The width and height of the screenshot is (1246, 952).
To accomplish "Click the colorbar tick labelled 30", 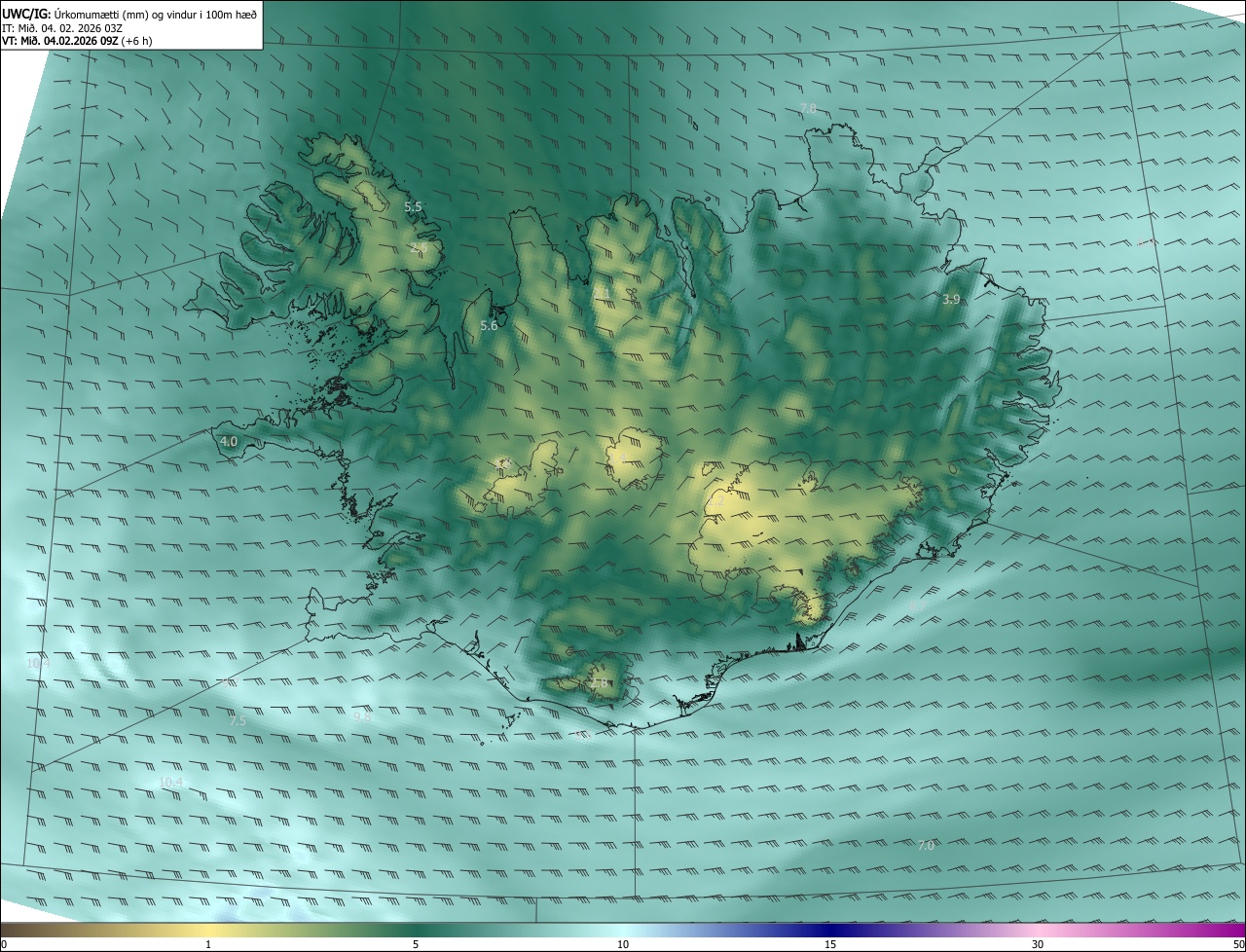I will [1038, 944].
